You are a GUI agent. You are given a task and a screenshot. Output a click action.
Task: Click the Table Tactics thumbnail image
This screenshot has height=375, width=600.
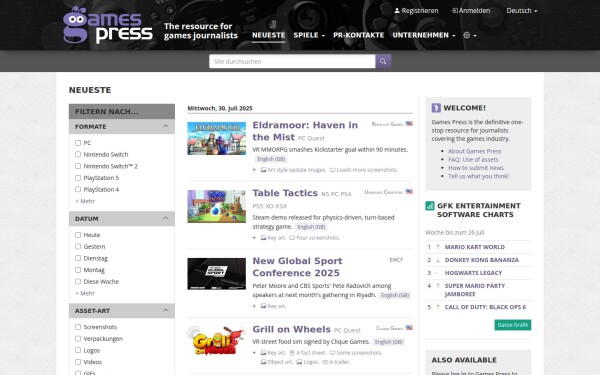click(x=217, y=206)
